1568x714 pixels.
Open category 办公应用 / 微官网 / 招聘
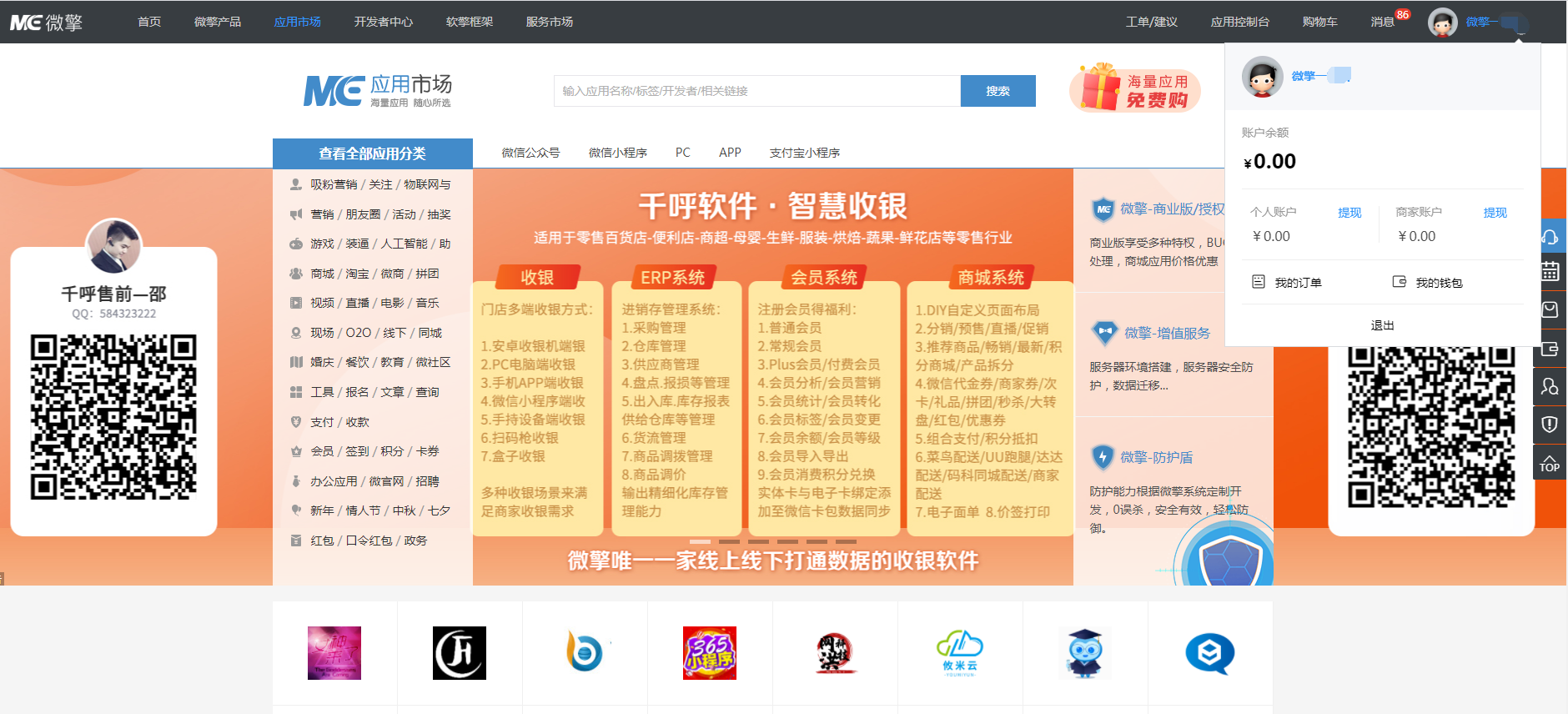373,481
